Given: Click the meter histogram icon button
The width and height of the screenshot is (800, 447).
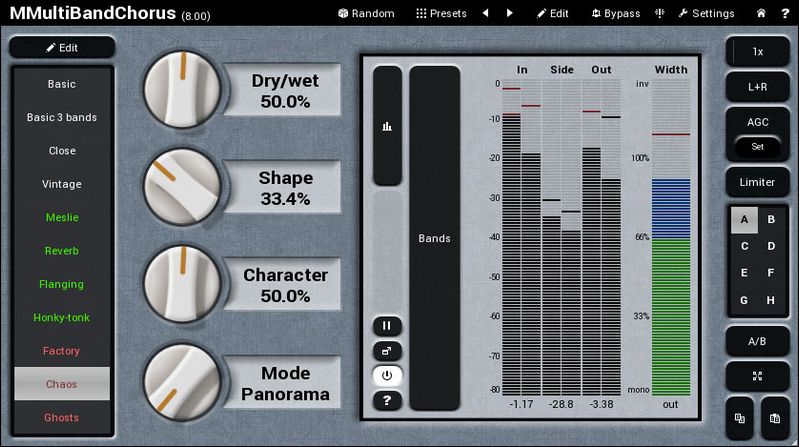Looking at the screenshot, I should [387, 126].
